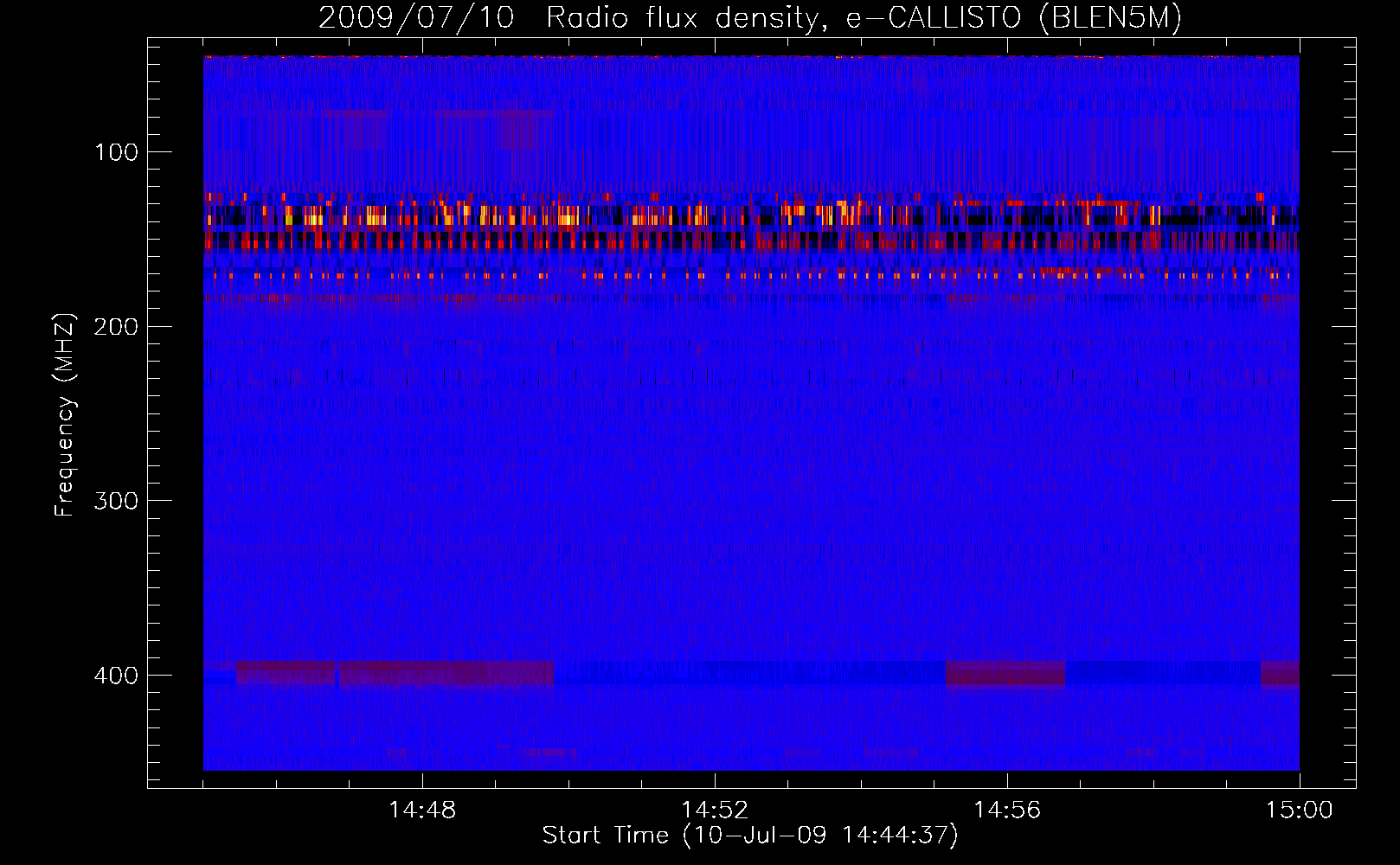Click the 400 frequency tick label
1400x865 pixels.
pyautogui.click(x=116, y=676)
